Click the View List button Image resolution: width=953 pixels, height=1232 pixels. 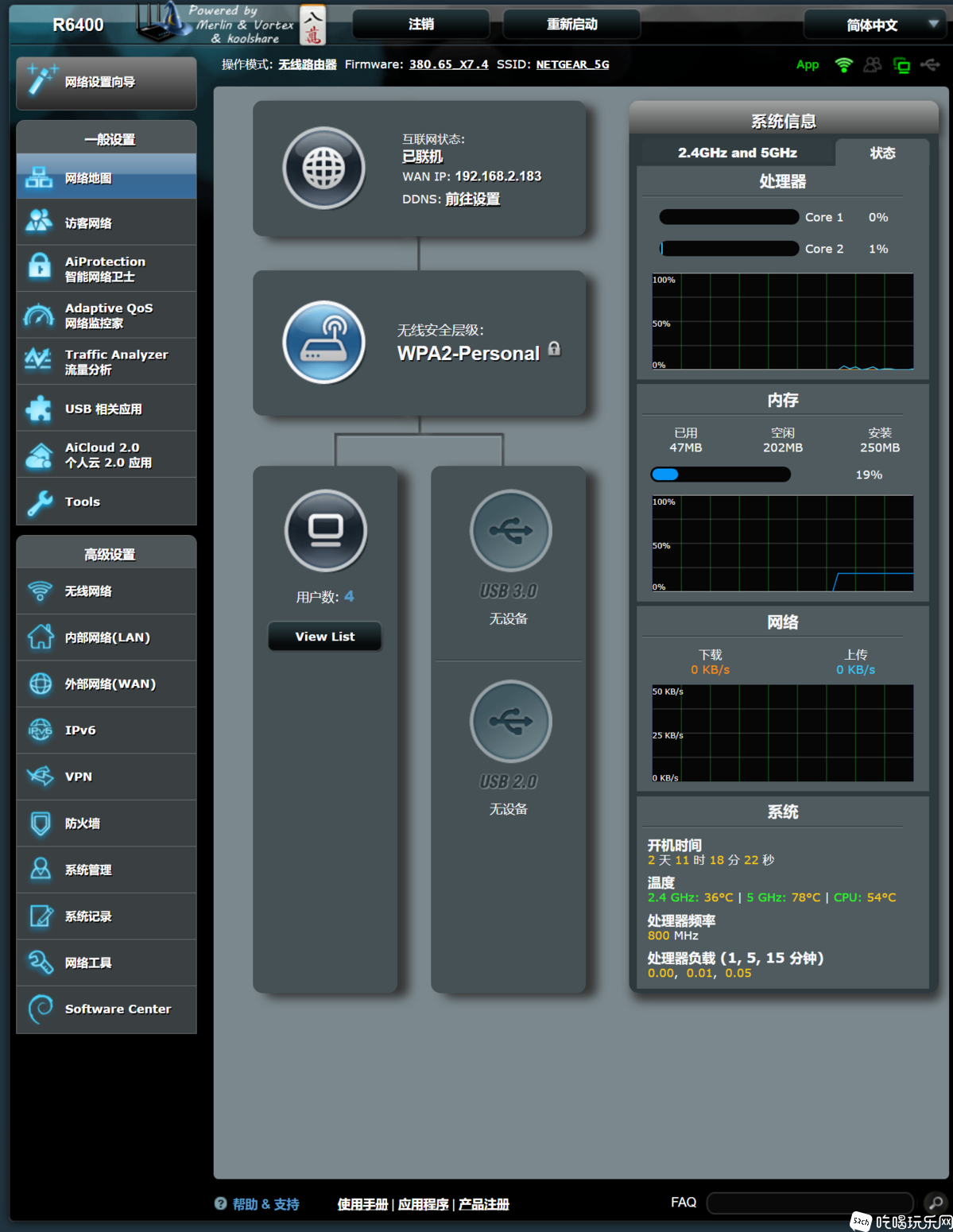[325, 636]
